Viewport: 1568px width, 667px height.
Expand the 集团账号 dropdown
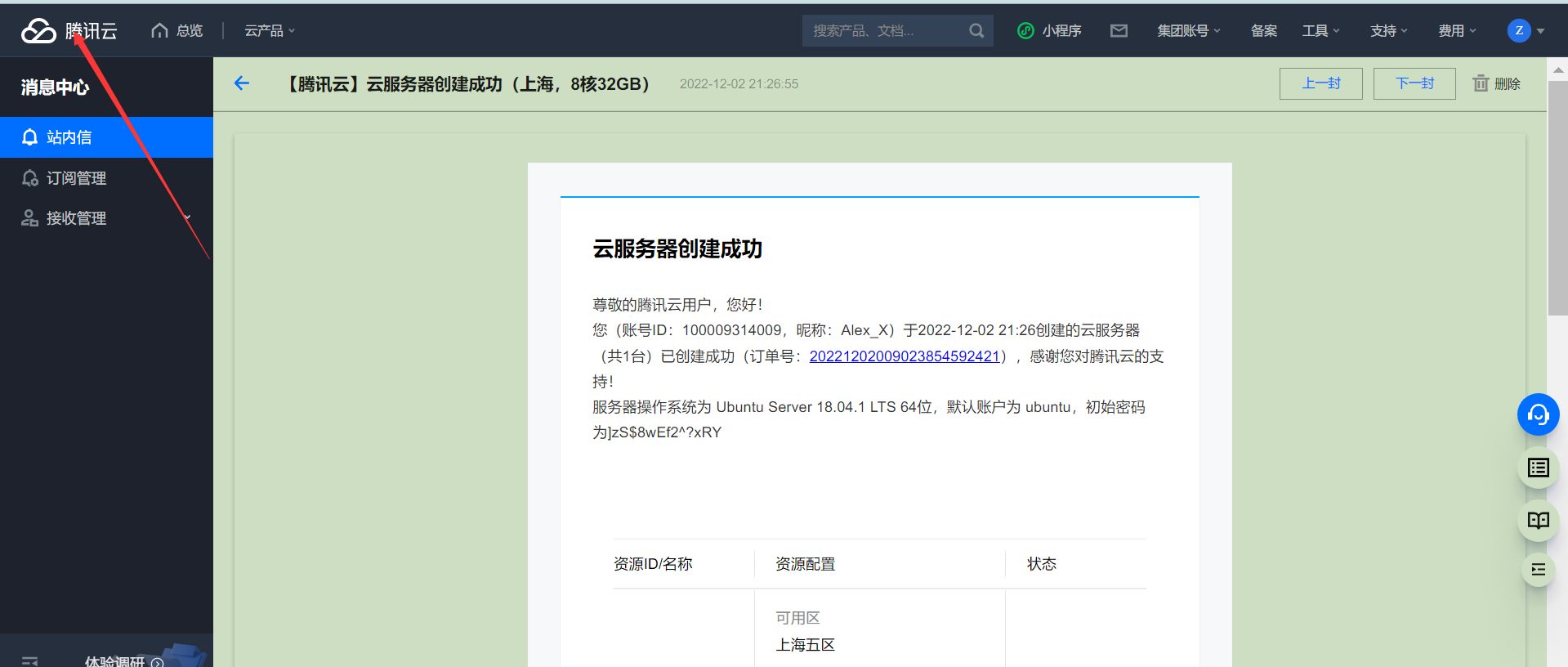(1189, 31)
